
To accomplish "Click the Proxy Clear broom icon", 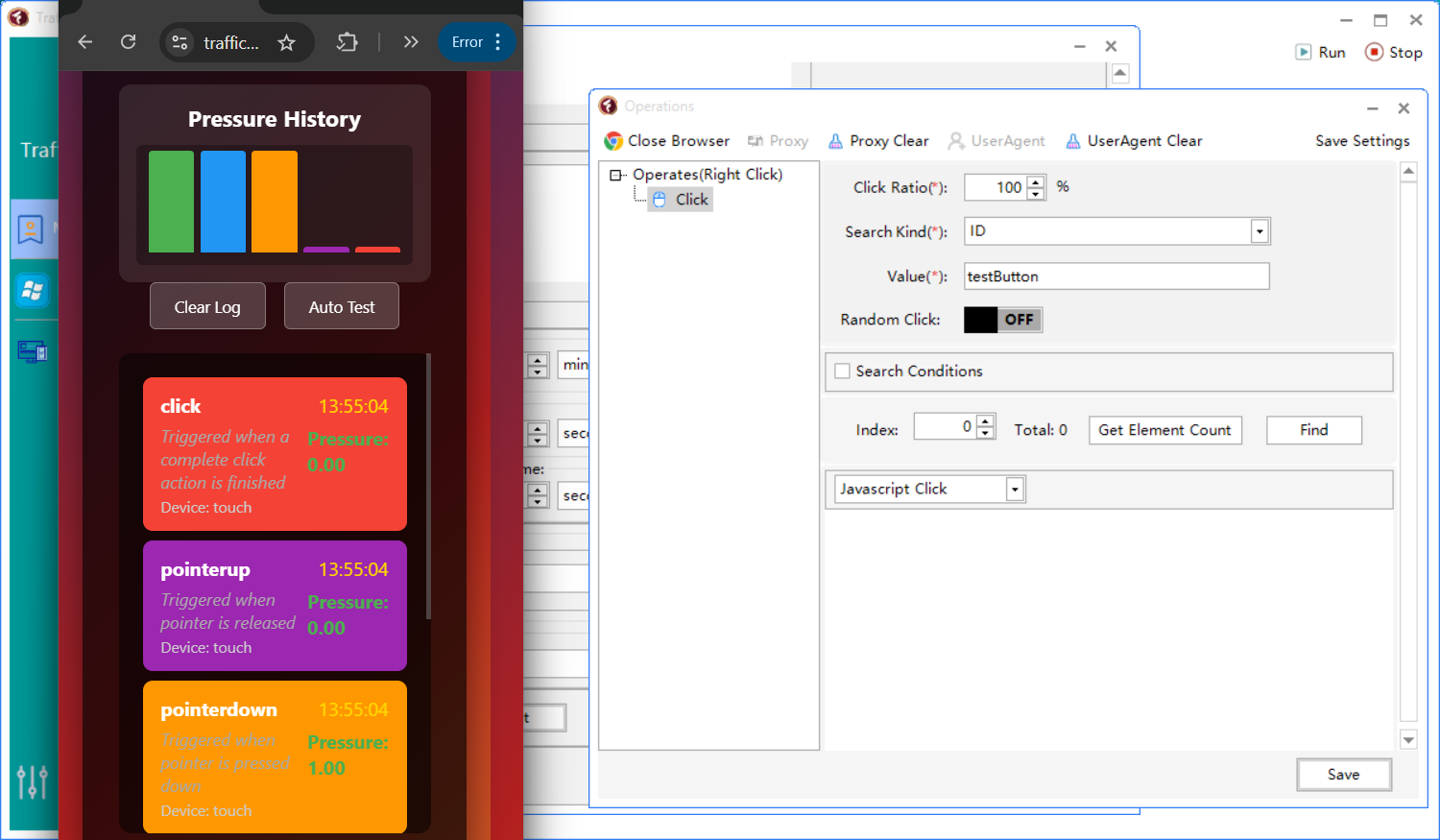I will tap(836, 141).
